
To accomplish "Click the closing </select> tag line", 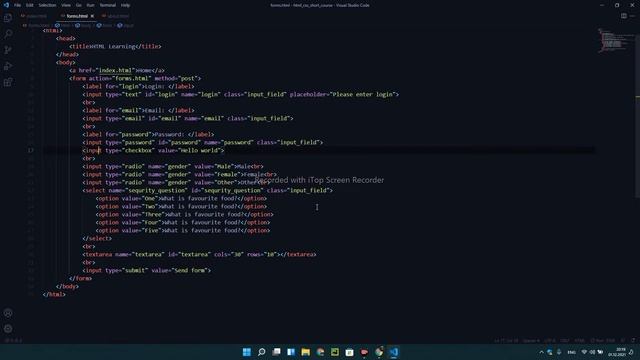I will pos(97,239).
